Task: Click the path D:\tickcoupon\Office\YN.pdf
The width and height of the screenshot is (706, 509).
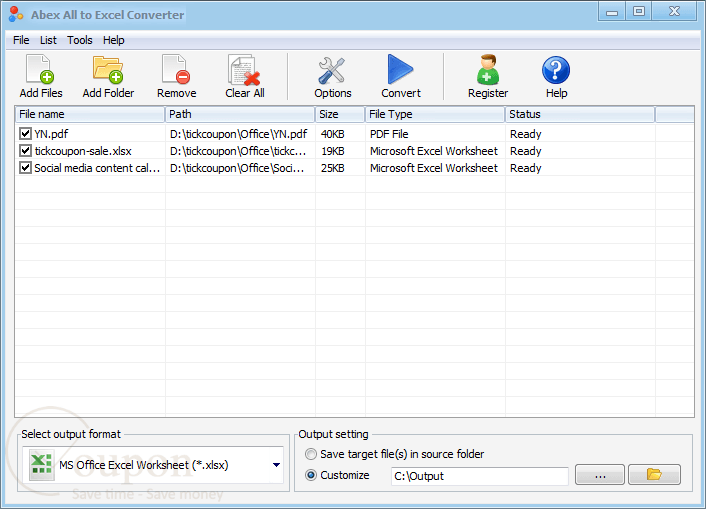Action: (239, 134)
